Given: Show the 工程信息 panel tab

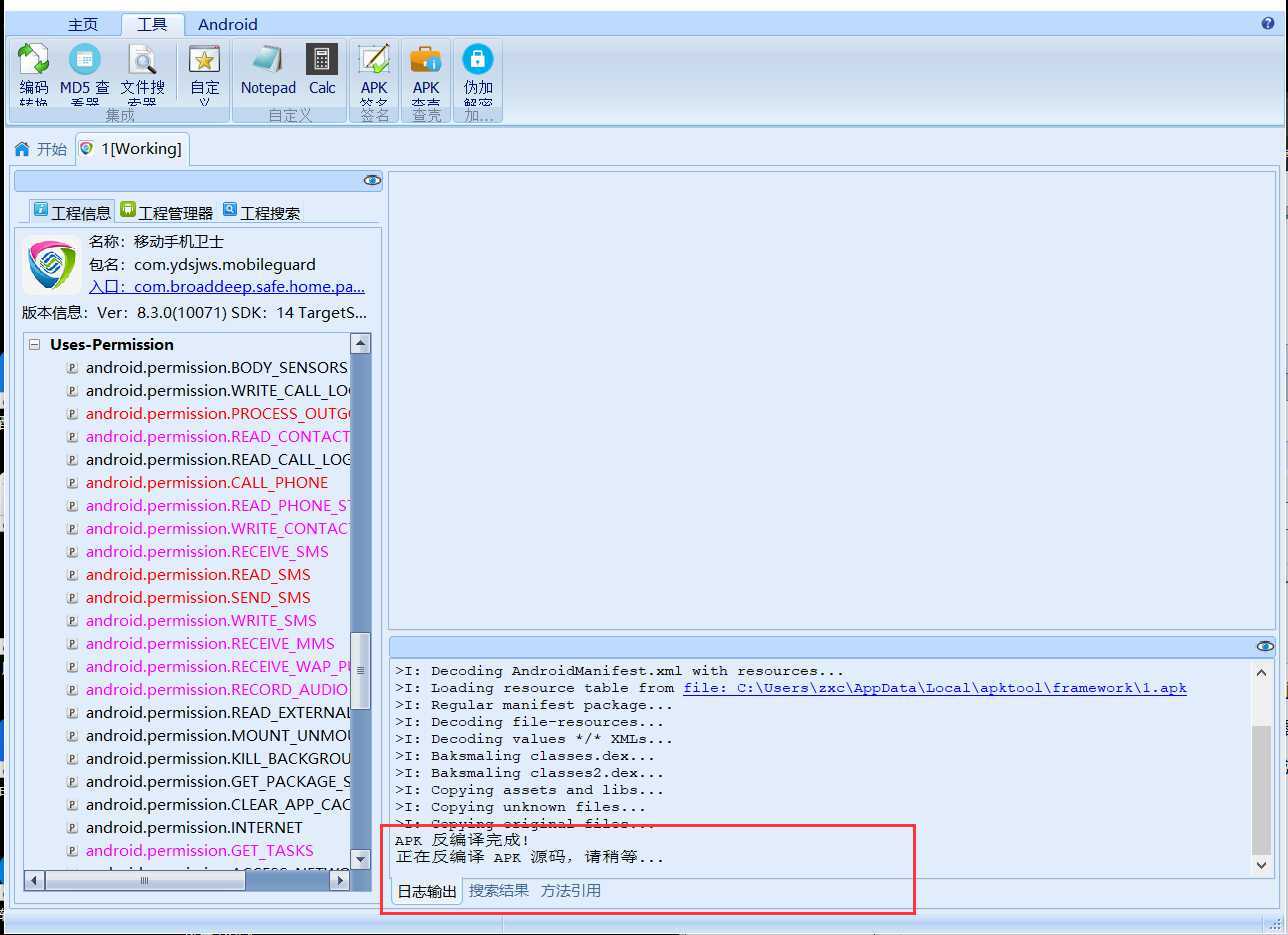Looking at the screenshot, I should pos(72,212).
